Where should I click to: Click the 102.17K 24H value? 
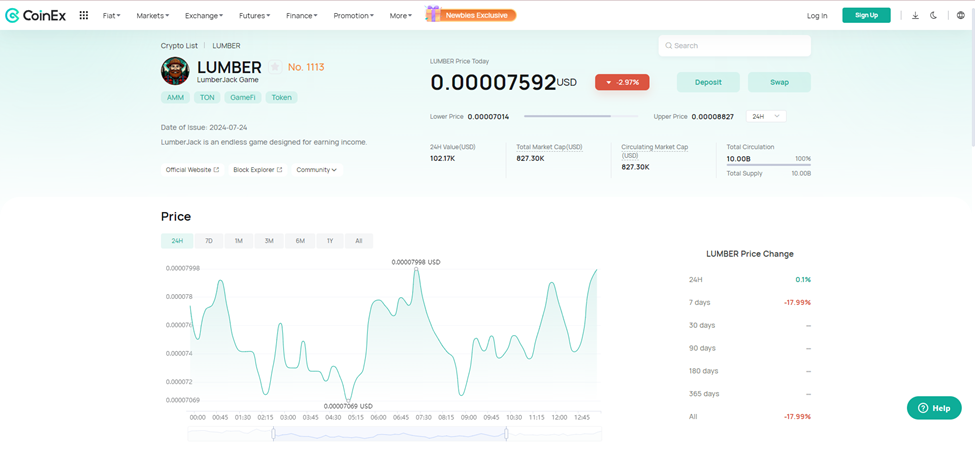click(443, 158)
